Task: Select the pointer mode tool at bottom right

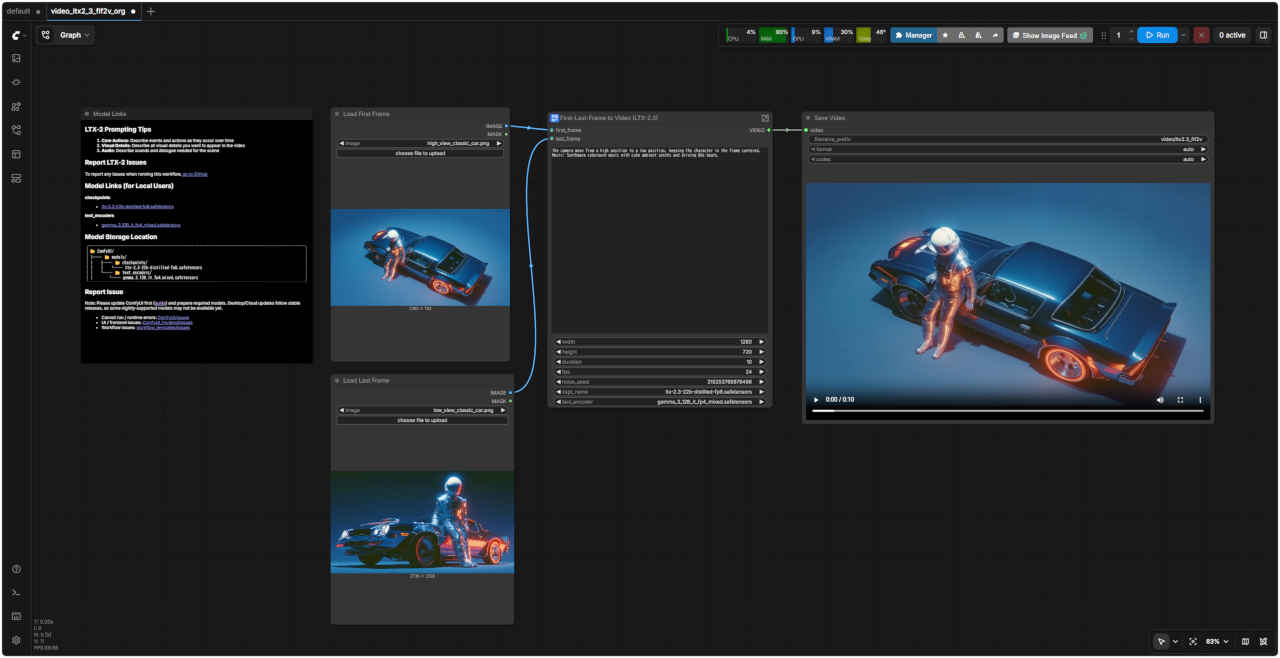Action: 1161,641
